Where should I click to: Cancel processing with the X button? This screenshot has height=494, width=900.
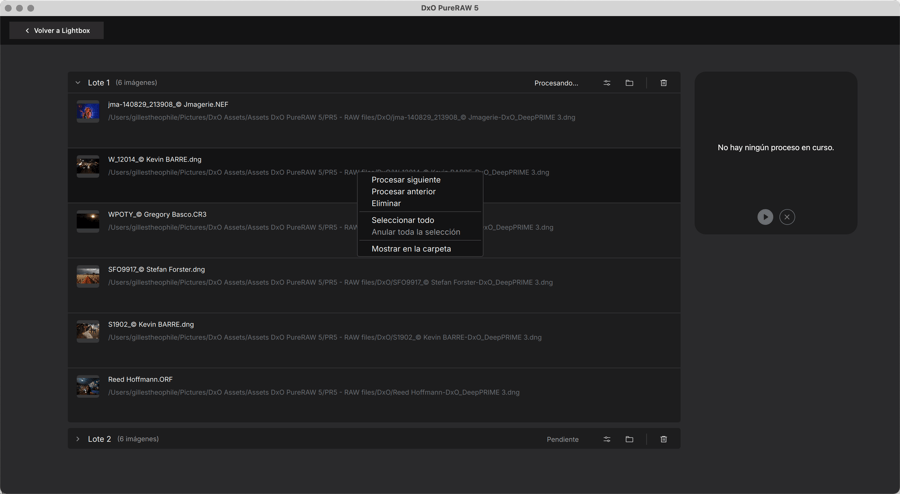point(787,217)
